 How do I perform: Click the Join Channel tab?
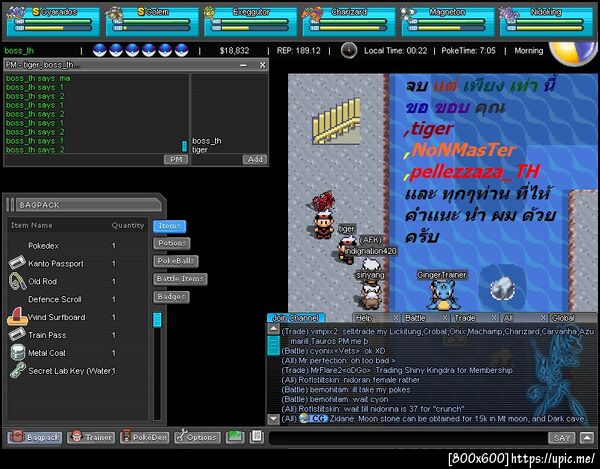(x=296, y=318)
